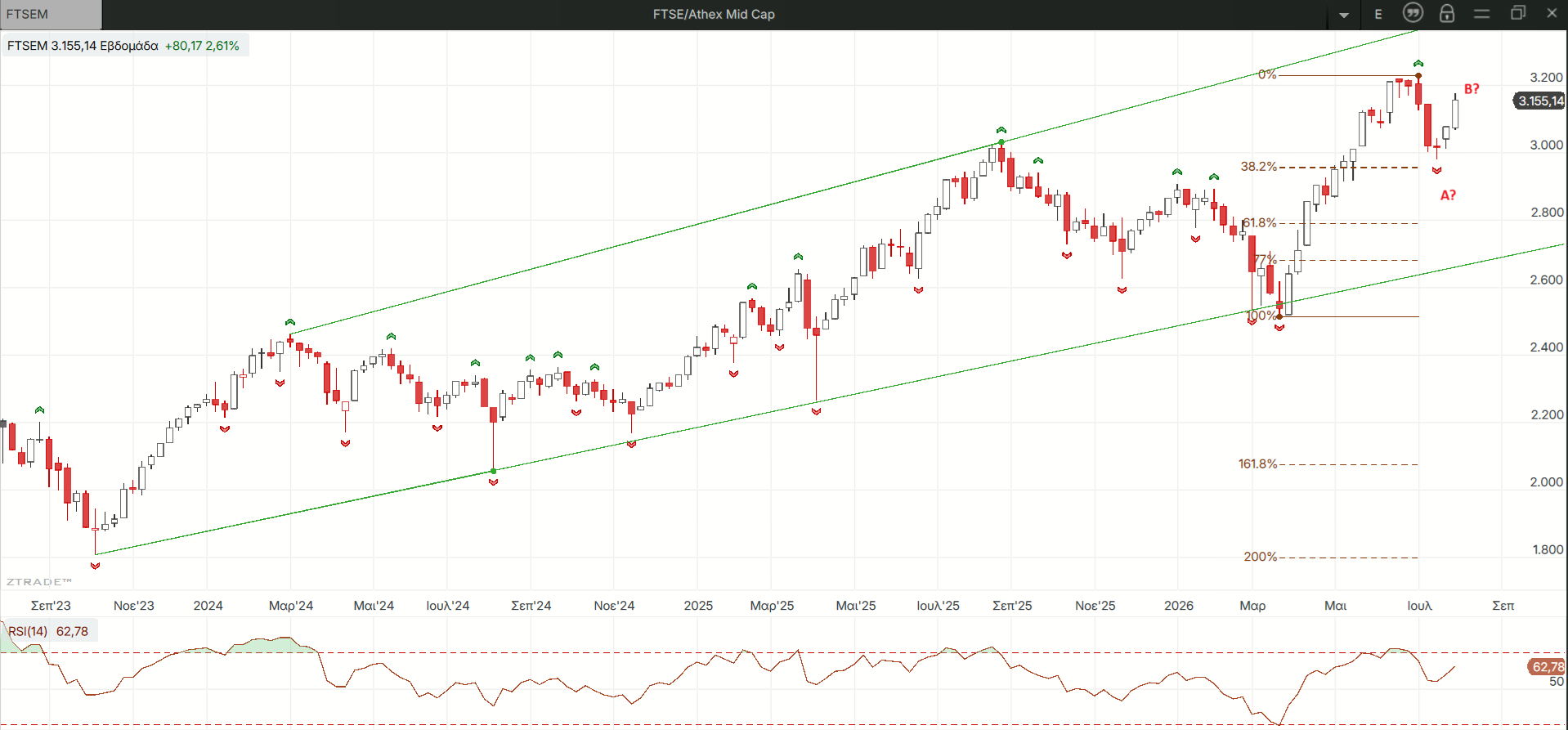Image resolution: width=1568 pixels, height=730 pixels.
Task: Open the quotation marks icon
Action: tap(1413, 13)
